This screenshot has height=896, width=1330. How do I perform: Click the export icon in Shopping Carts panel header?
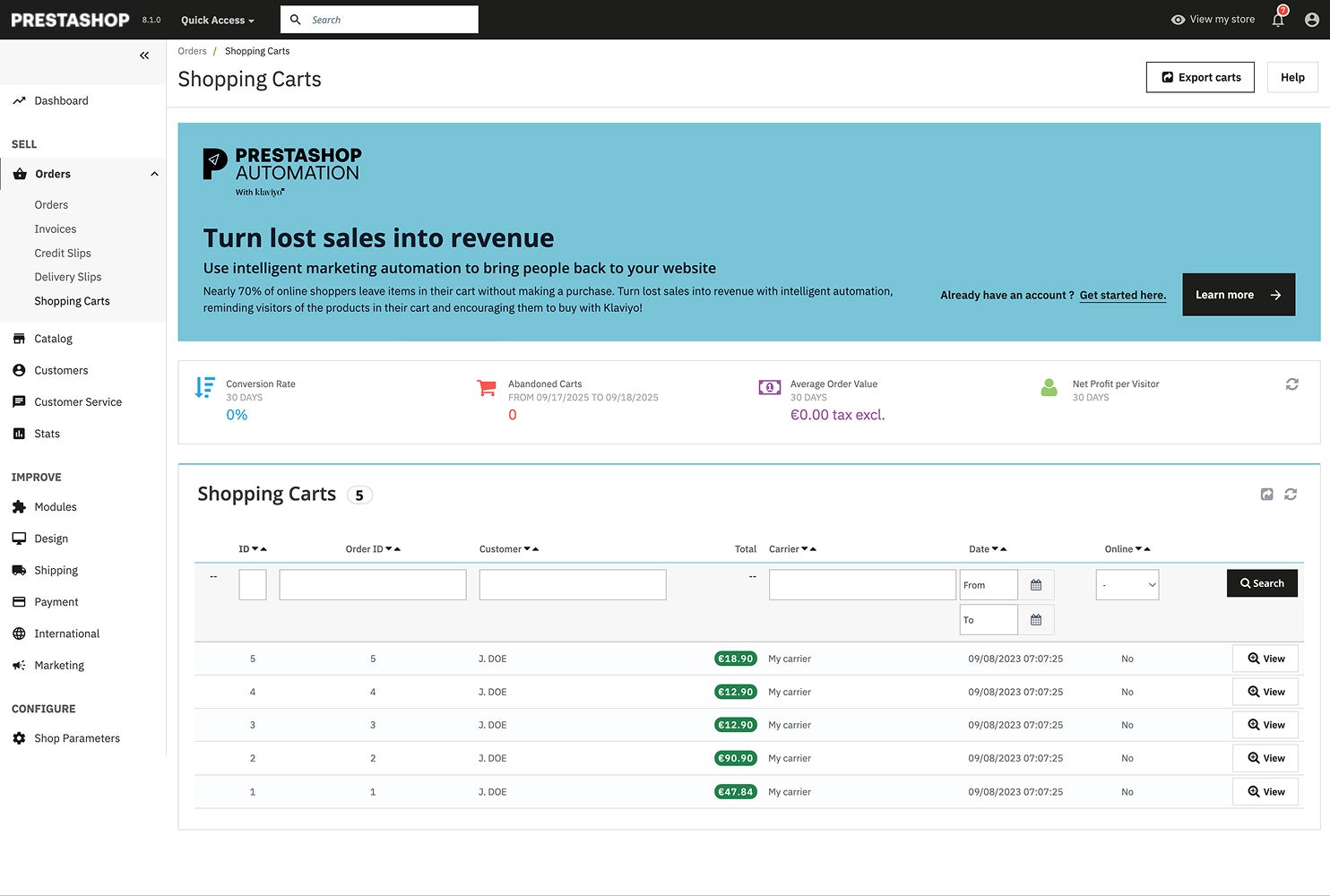[1266, 495]
